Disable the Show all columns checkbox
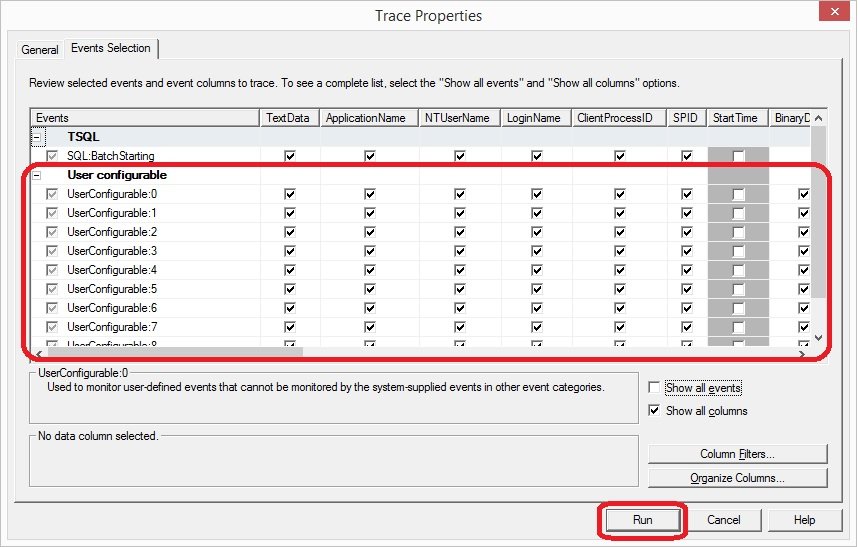Viewport: 858px width, 547px height. (x=654, y=410)
